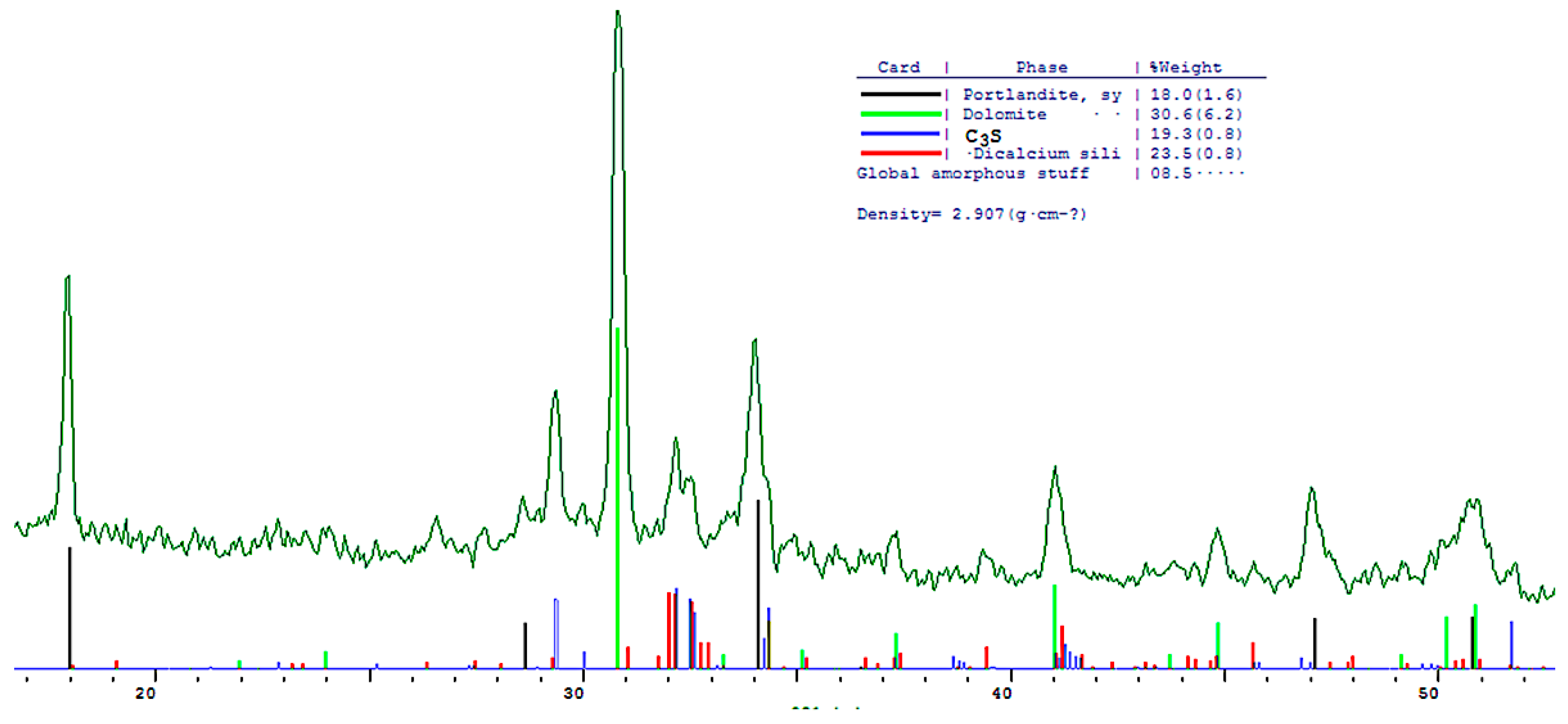
Task: Click the axis label 50
Action: coord(1428,693)
